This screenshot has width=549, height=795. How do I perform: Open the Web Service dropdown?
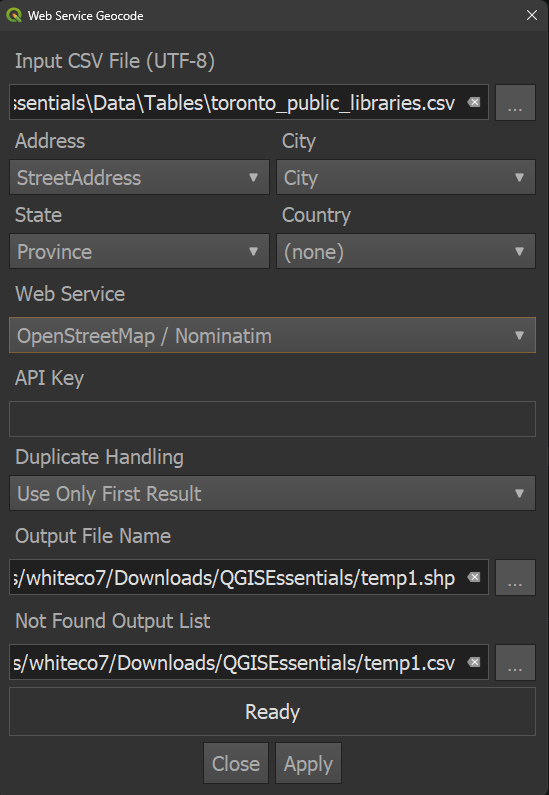pos(272,335)
